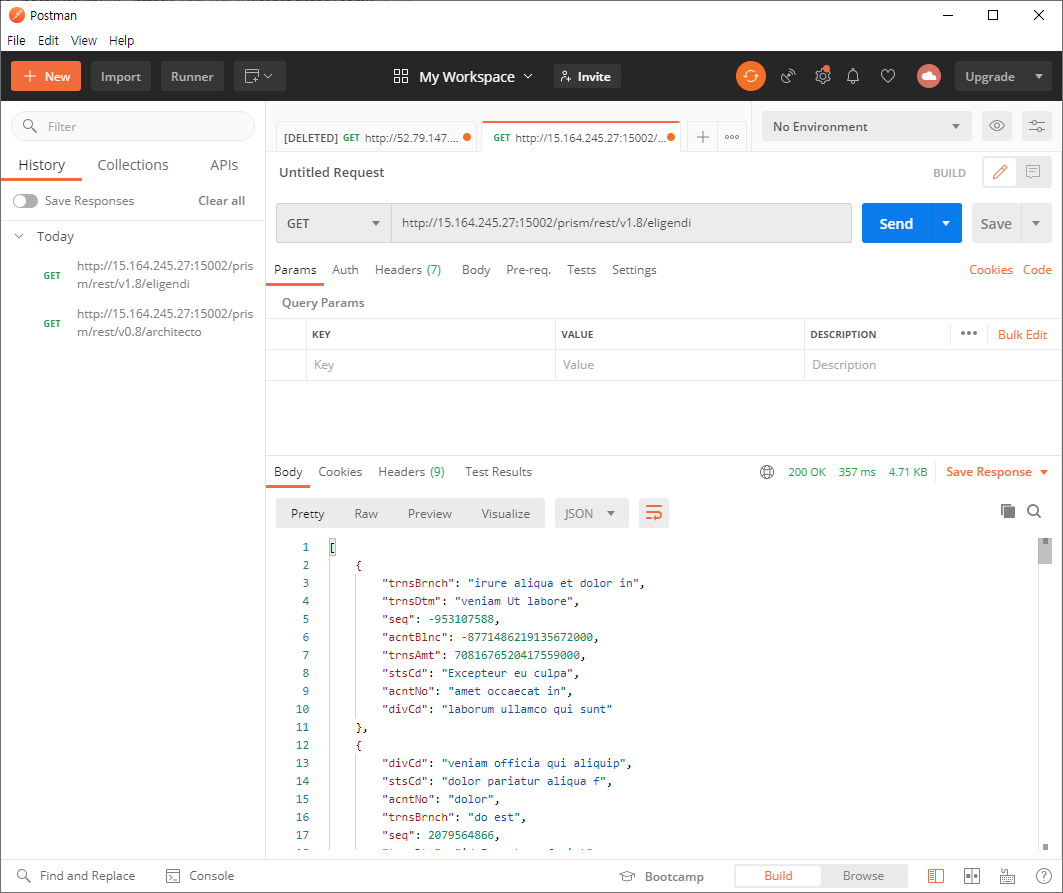The width and height of the screenshot is (1063, 893).
Task: Open notifications bell icon
Action: (x=853, y=76)
